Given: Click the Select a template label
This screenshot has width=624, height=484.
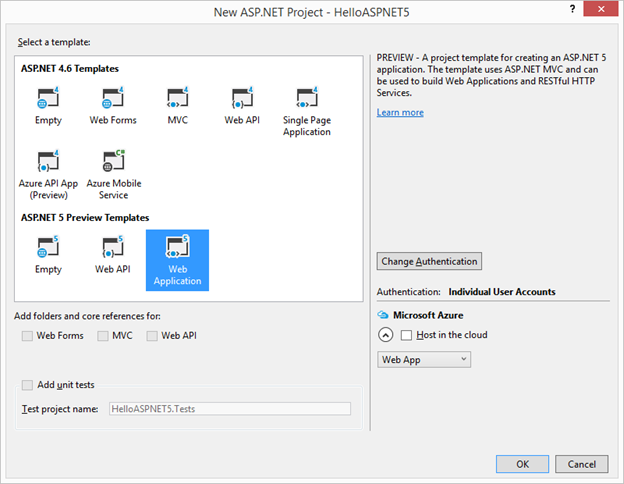Looking at the screenshot, I should 54,42.
